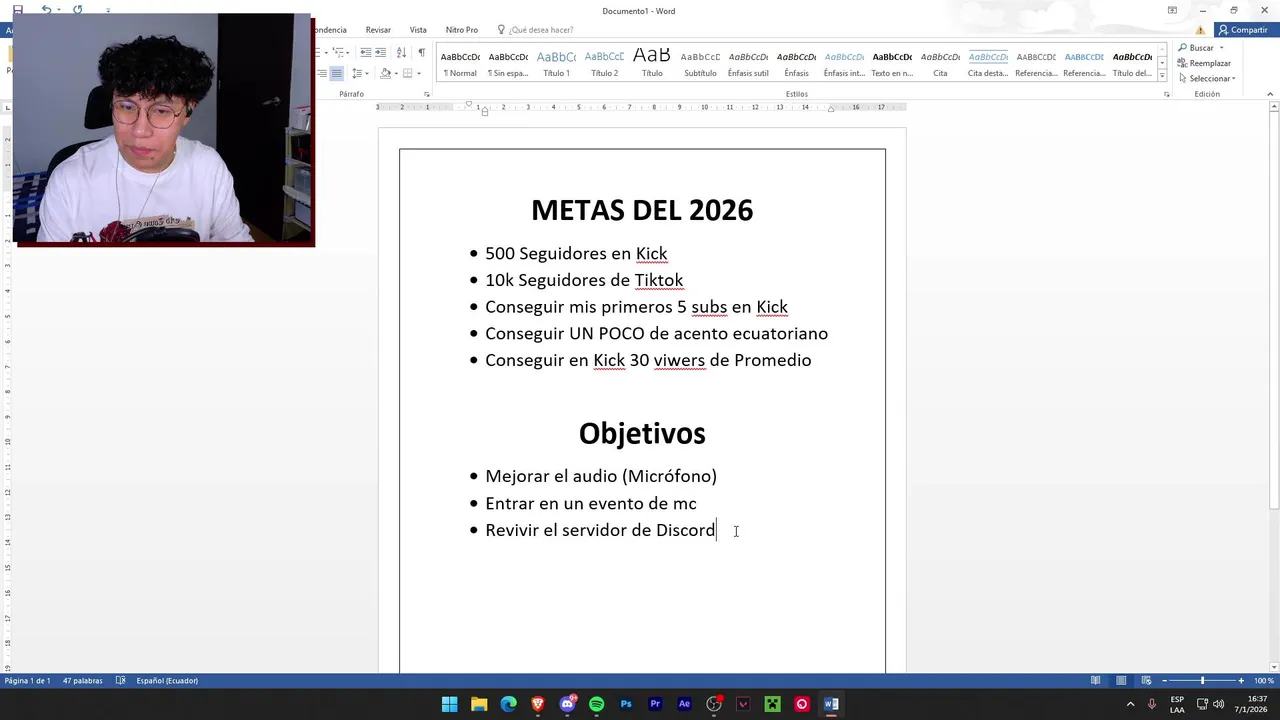
Task: Launch After Effects from the taskbar
Action: pyautogui.click(x=684, y=704)
